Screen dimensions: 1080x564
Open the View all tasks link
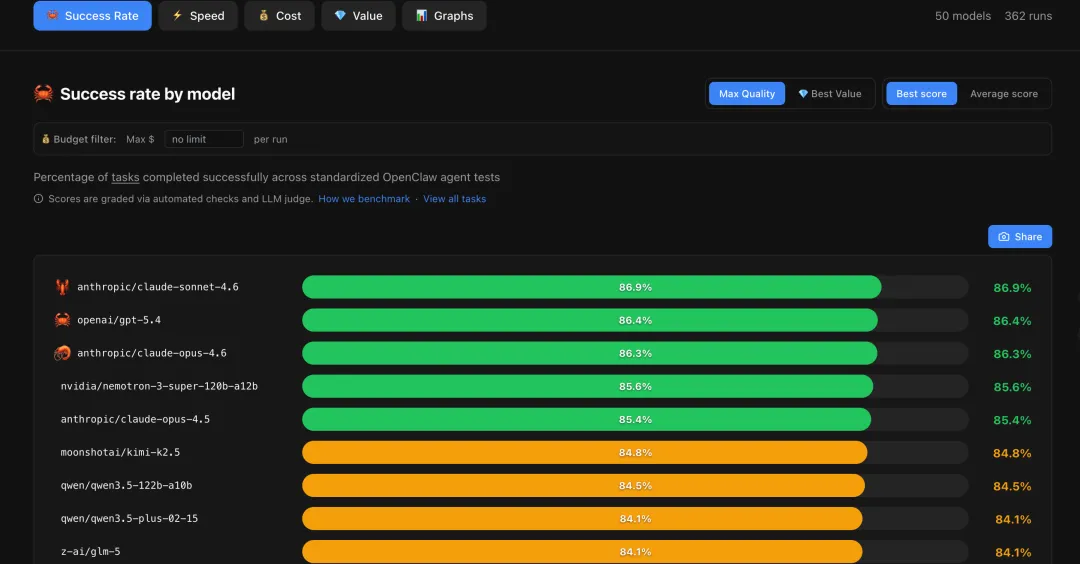click(x=455, y=198)
